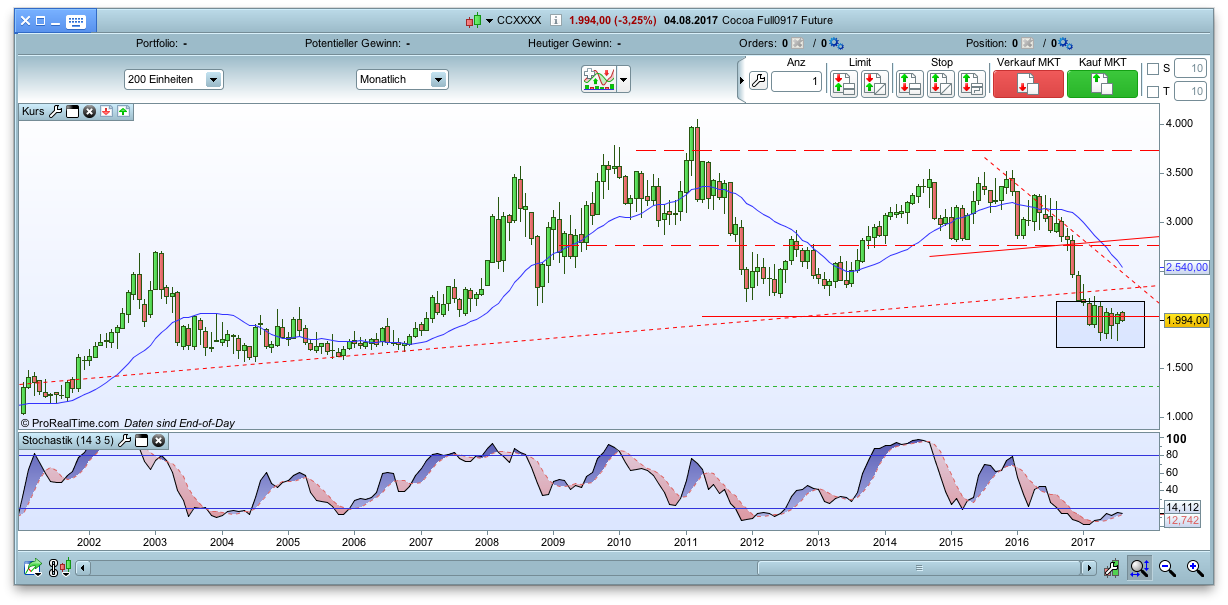Open Kurs panel wrench settings
The width and height of the screenshot is (1228, 605).
[x=56, y=112]
